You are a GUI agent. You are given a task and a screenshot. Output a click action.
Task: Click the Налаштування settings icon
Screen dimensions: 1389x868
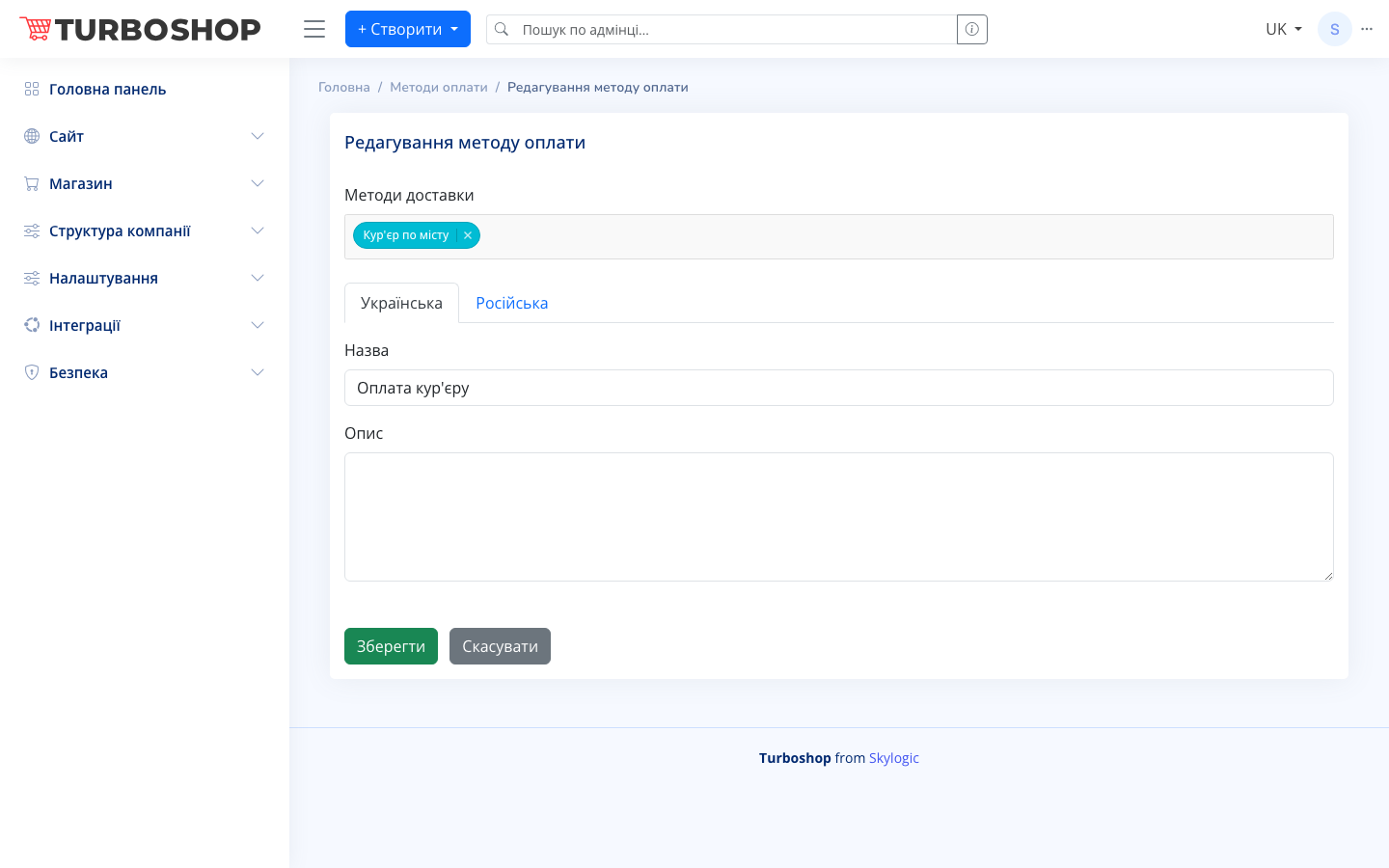(x=32, y=278)
